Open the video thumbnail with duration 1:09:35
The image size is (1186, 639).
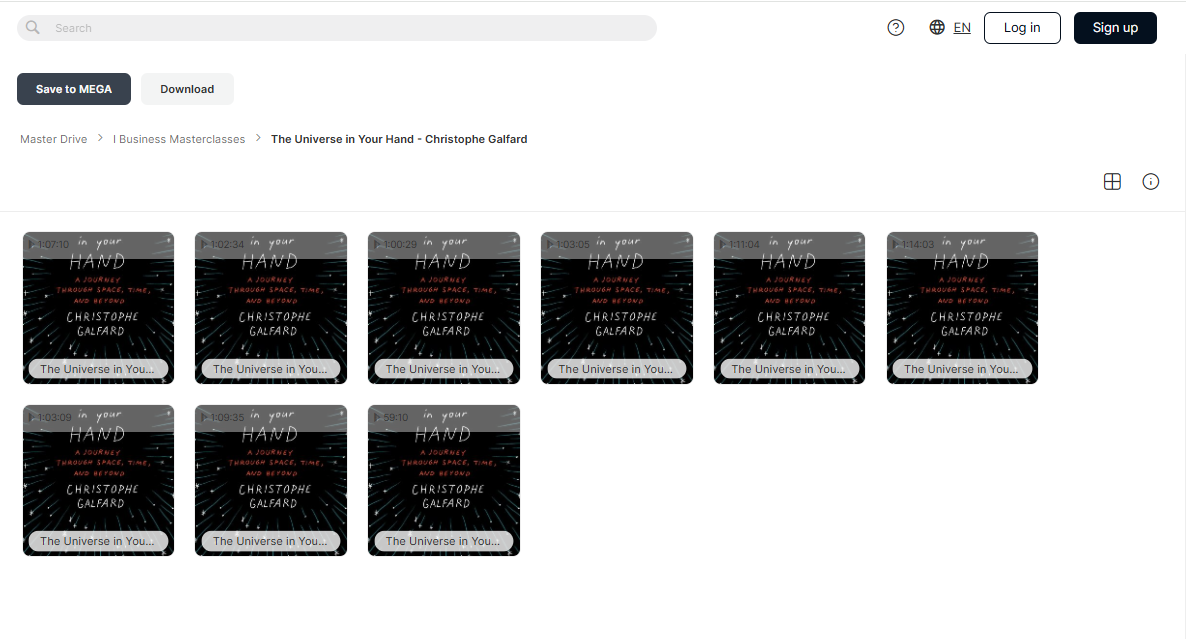coord(271,480)
